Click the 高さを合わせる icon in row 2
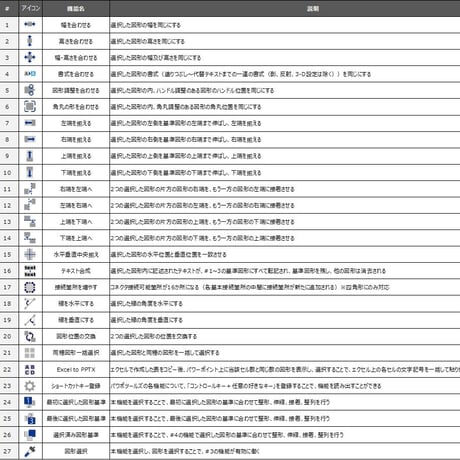Image resolution: width=460 pixels, height=460 pixels. coord(30,41)
